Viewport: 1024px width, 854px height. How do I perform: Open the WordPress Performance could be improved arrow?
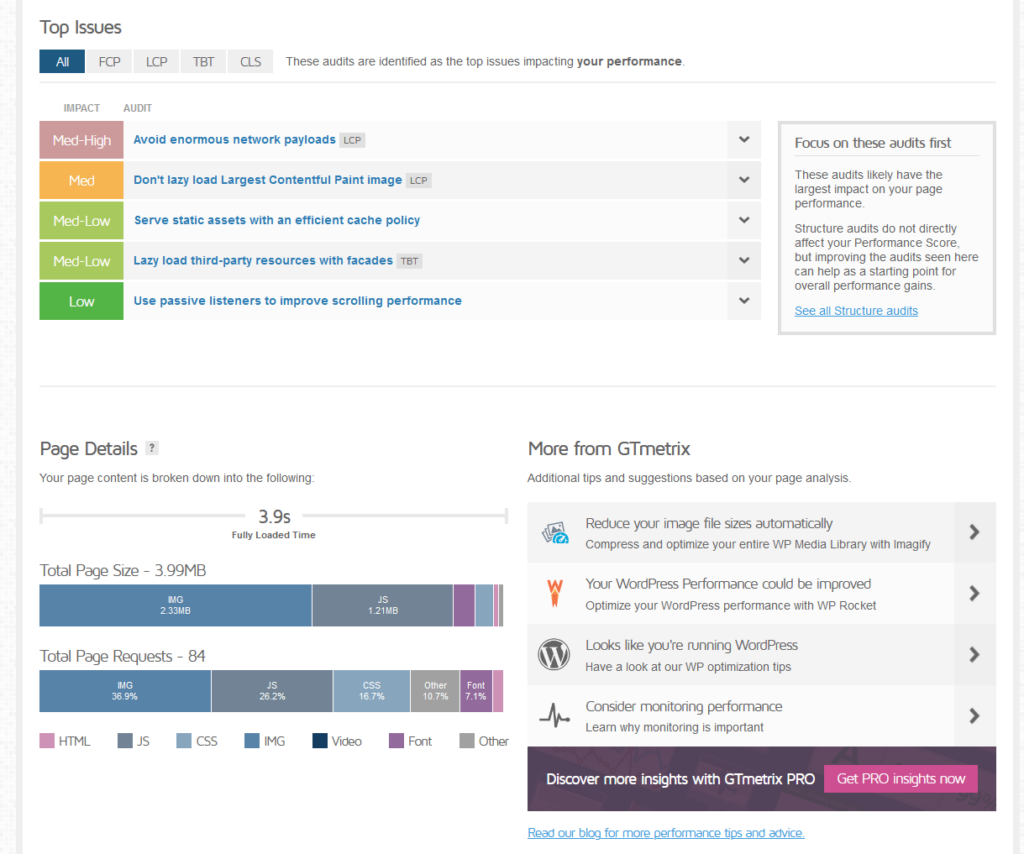[x=974, y=593]
